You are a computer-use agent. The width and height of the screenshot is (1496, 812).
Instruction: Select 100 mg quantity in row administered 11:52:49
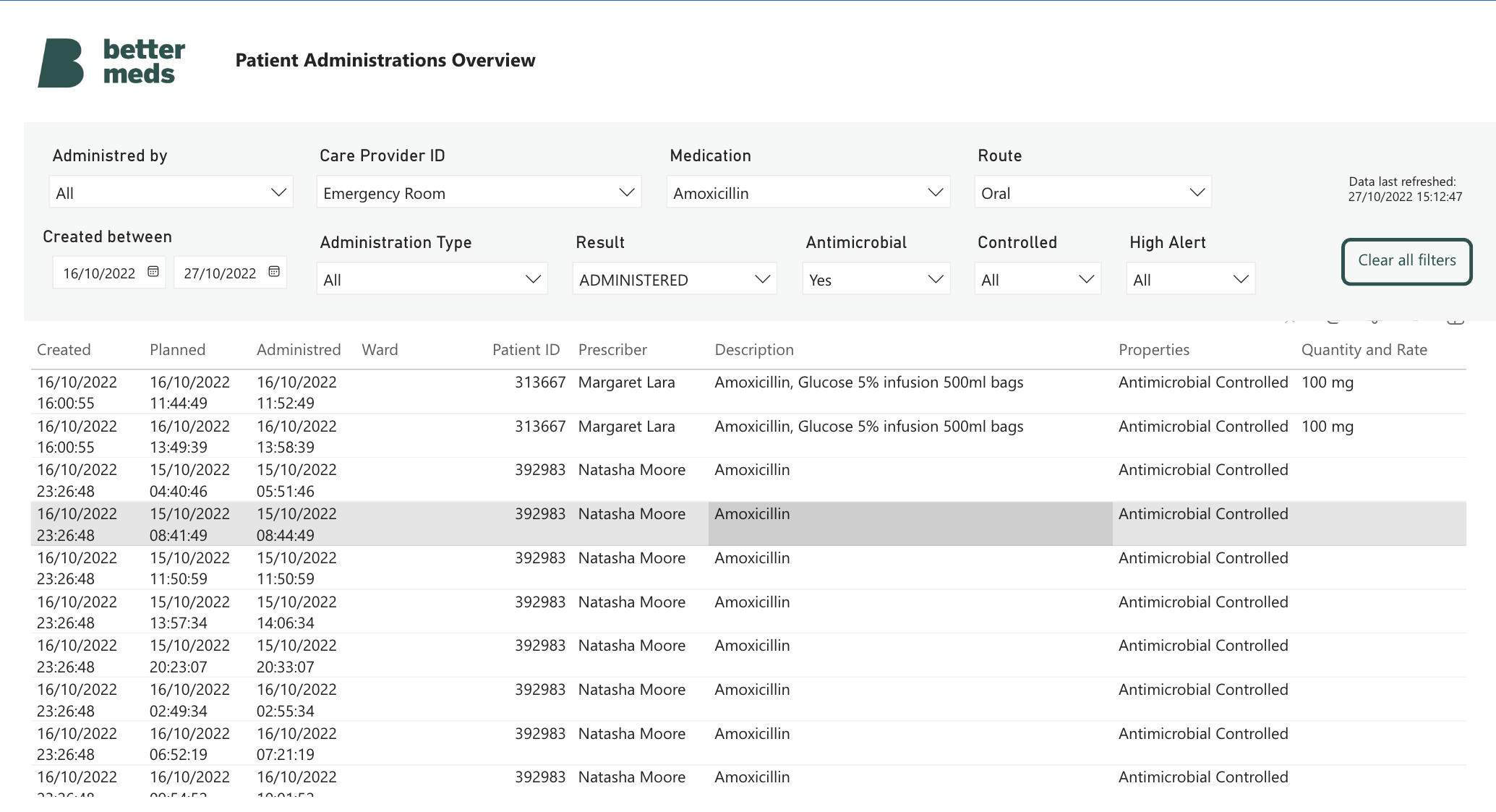(x=1328, y=383)
